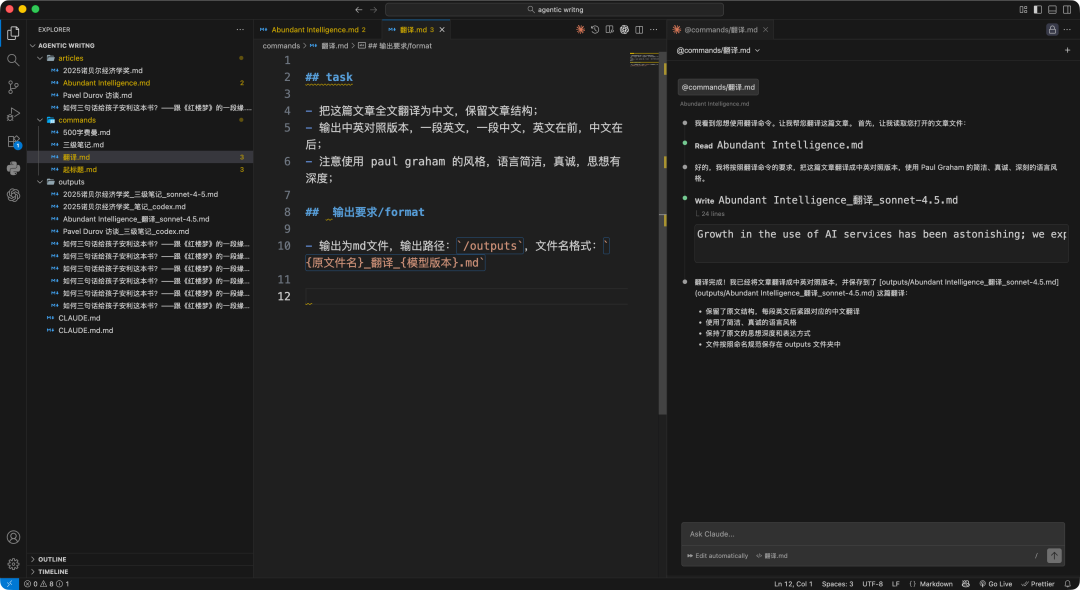Open the @commands/翻译.md conversation dropdown
This screenshot has width=1080, height=590.
pyautogui.click(x=718, y=50)
